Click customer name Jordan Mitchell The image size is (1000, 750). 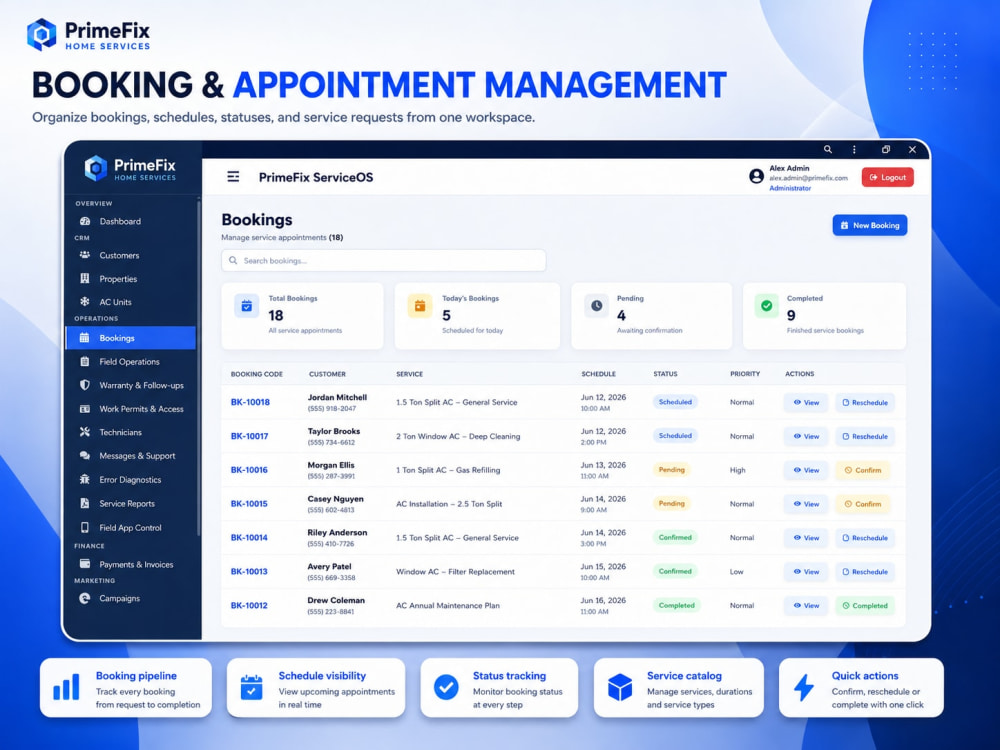coord(337,397)
